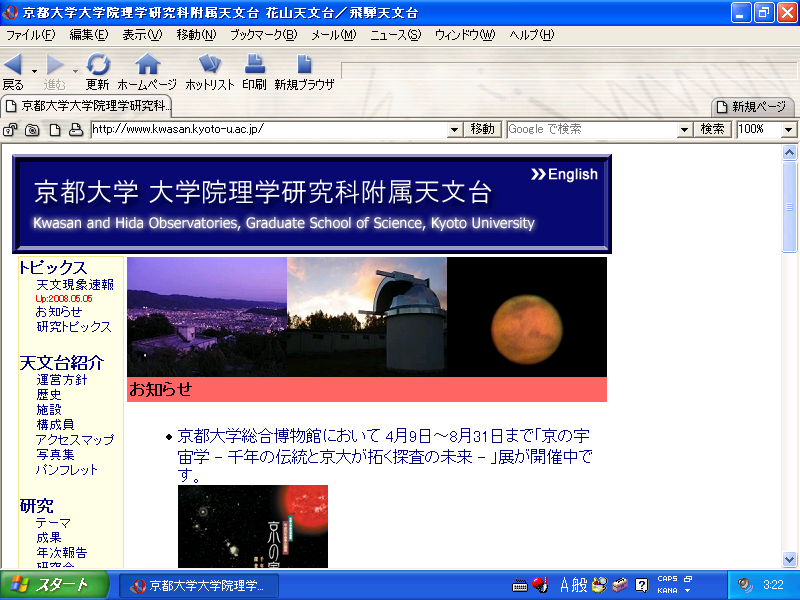This screenshot has height=600, width=800.
Task: Click the vertical scrollbar up arrow
Action: 789,152
